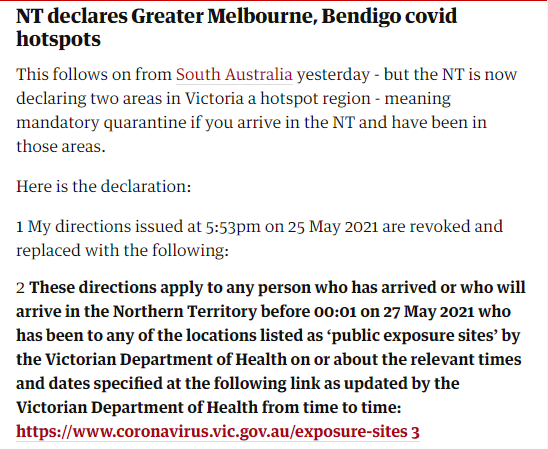Click the numeral '1' starting the first direction
548x449 pixels.
(20, 227)
